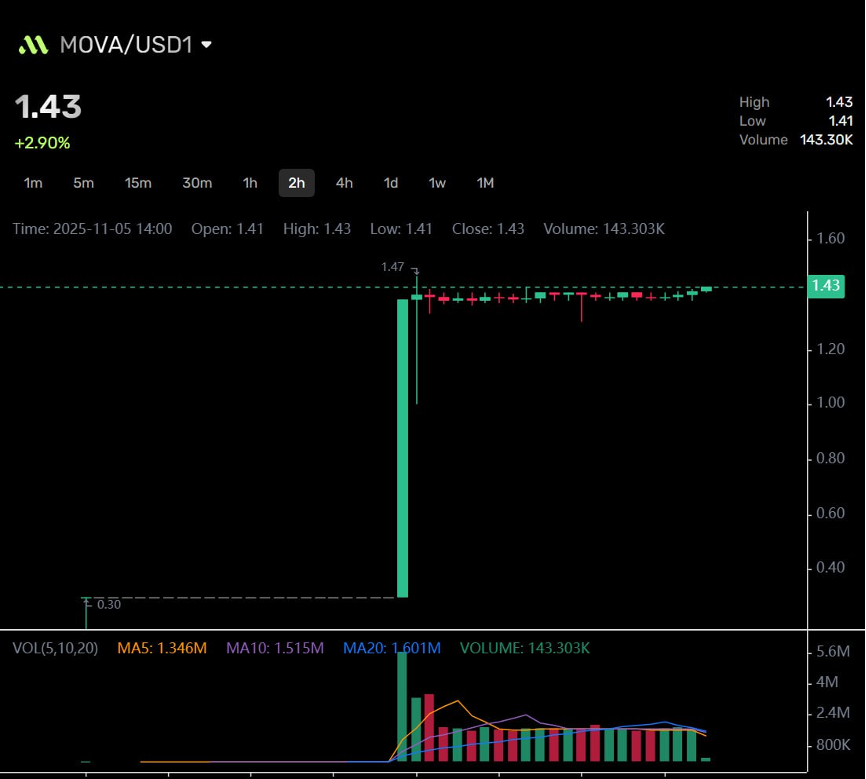
Task: Click the green 1.43 price tag on axis
Action: click(x=826, y=286)
